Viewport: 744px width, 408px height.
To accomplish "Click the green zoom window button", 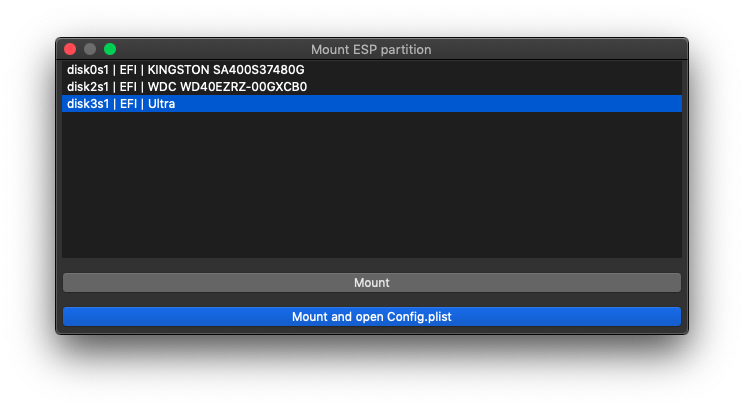I will (110, 49).
